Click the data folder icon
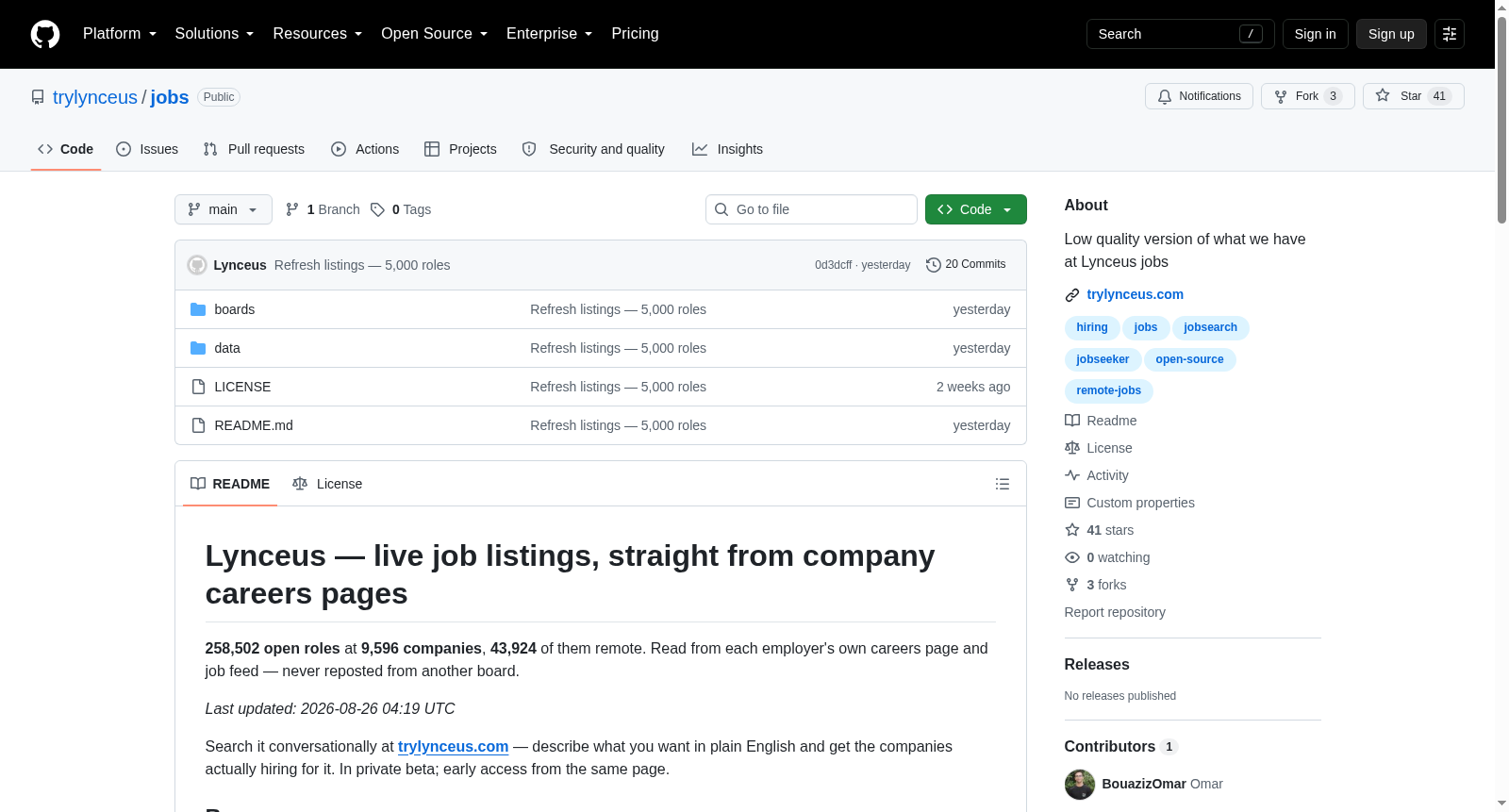This screenshot has width=1509, height=812. (x=198, y=348)
